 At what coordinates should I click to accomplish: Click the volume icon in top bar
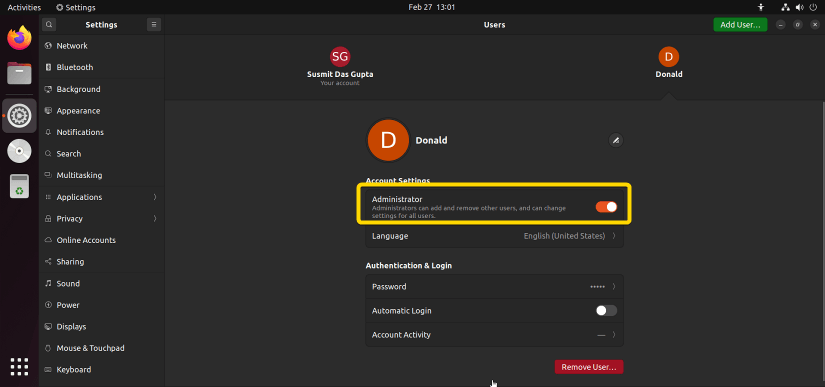tap(800, 7)
